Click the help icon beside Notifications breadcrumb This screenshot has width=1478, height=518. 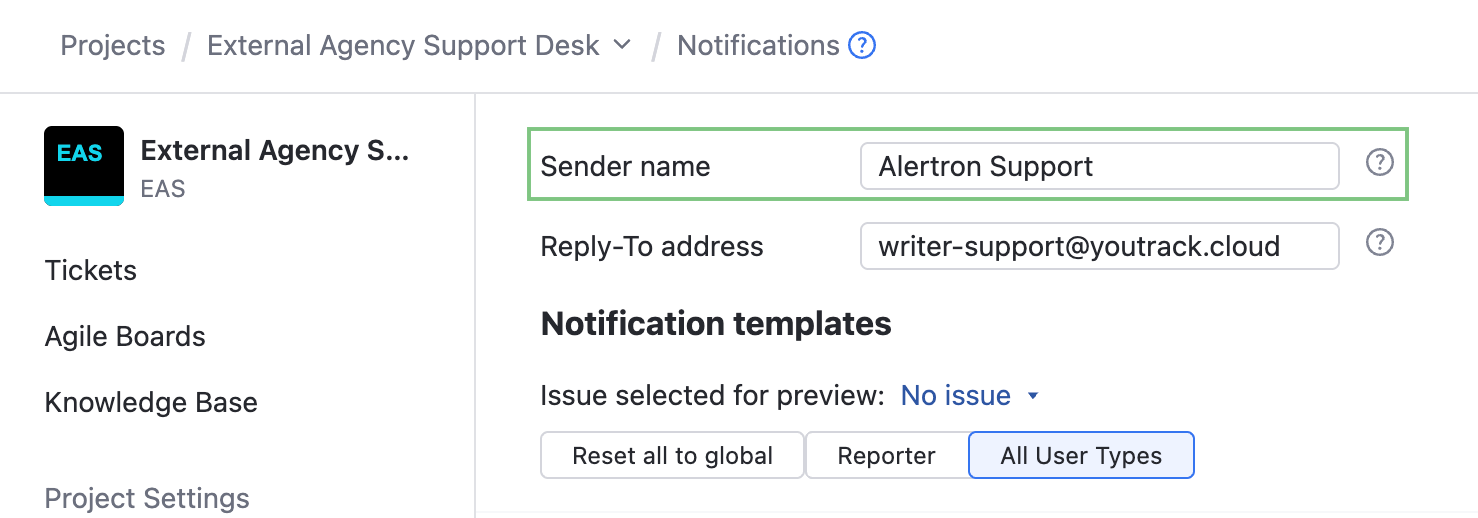click(x=862, y=46)
